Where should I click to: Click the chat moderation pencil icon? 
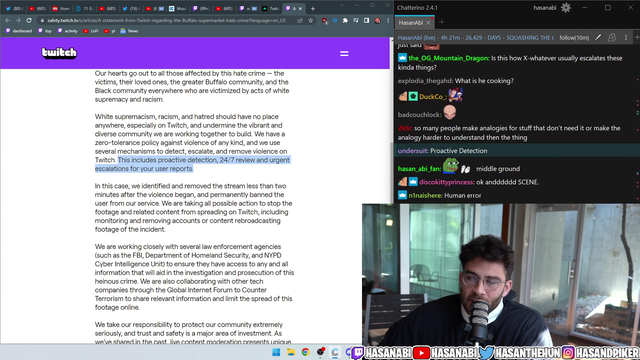point(598,38)
